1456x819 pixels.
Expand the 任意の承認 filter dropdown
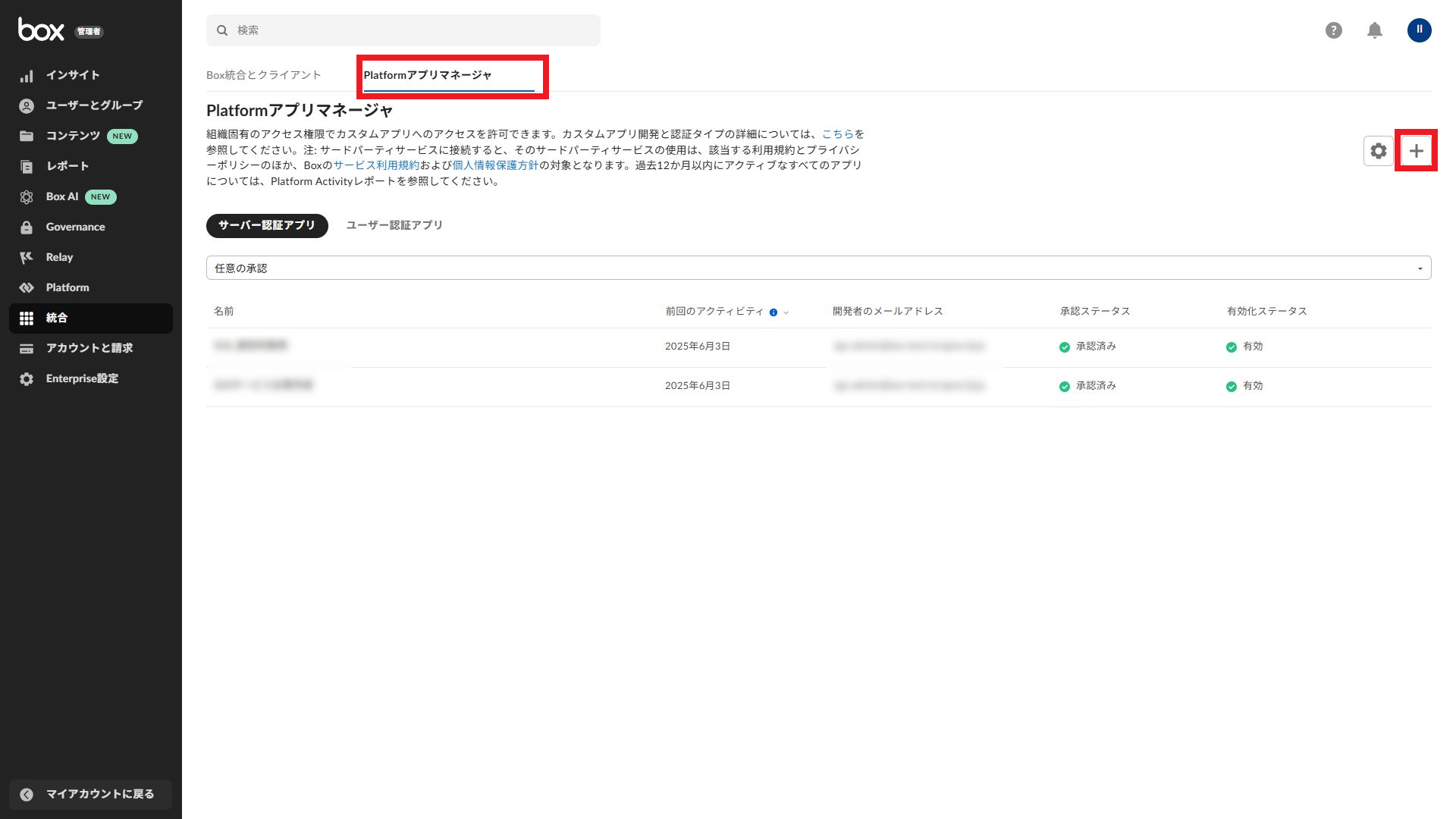[818, 268]
